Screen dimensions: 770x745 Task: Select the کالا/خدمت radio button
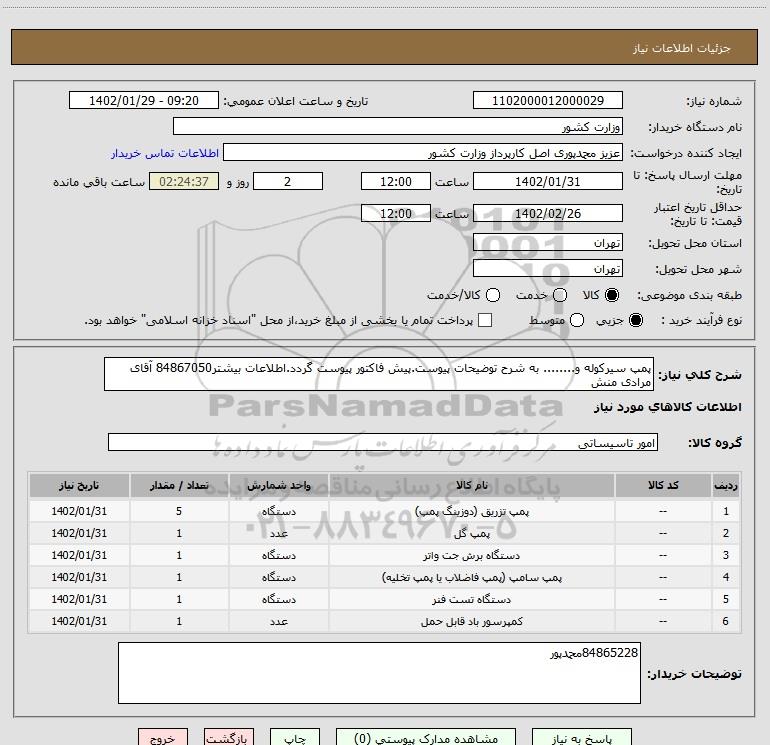(x=493, y=295)
